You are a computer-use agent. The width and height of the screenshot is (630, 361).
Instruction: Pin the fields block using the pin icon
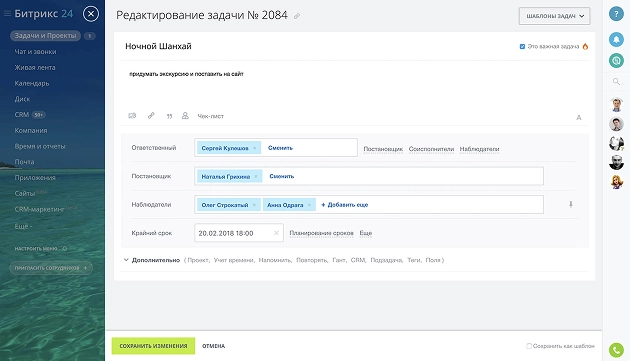pyautogui.click(x=571, y=205)
